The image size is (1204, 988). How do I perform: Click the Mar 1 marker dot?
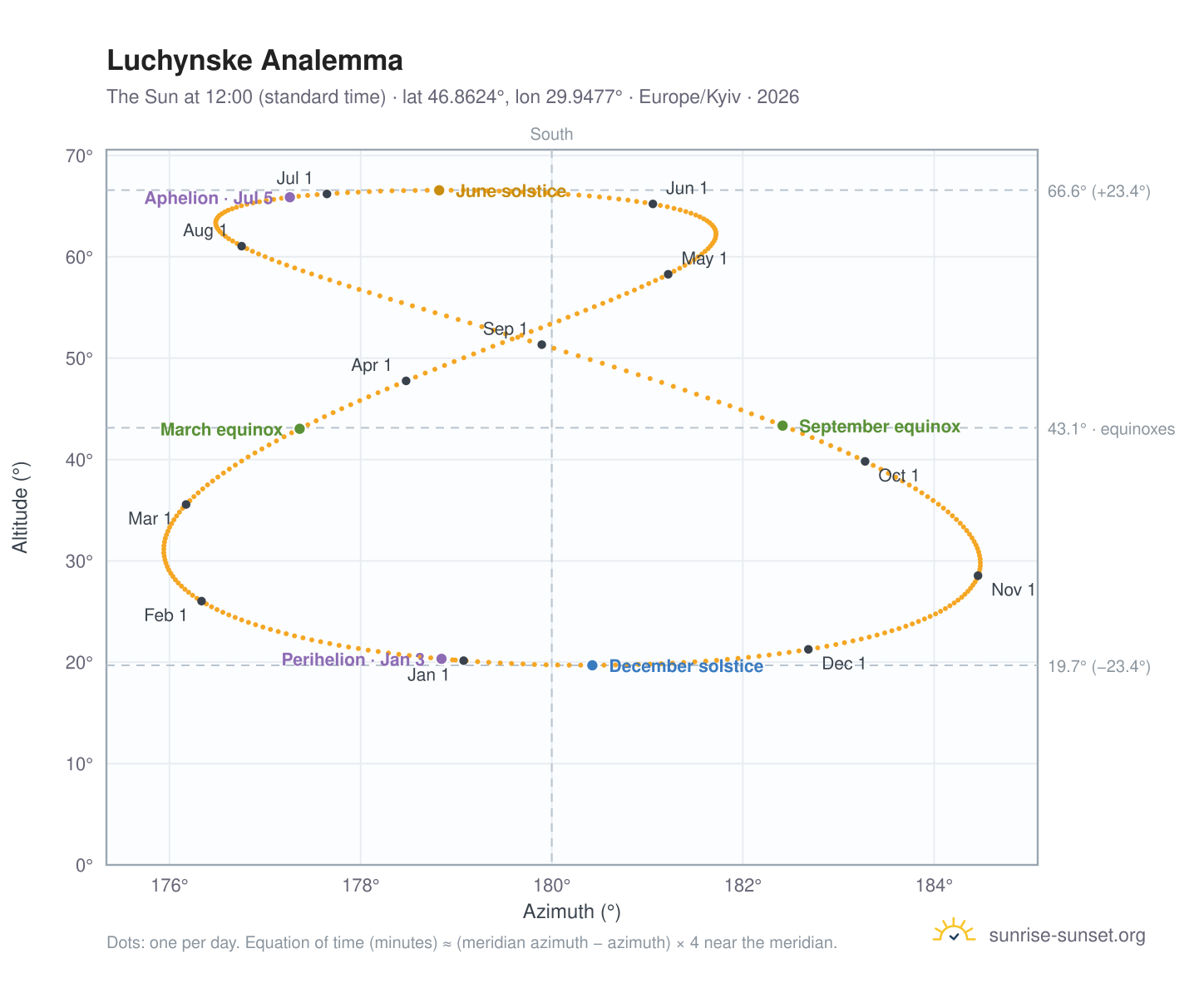click(185, 505)
